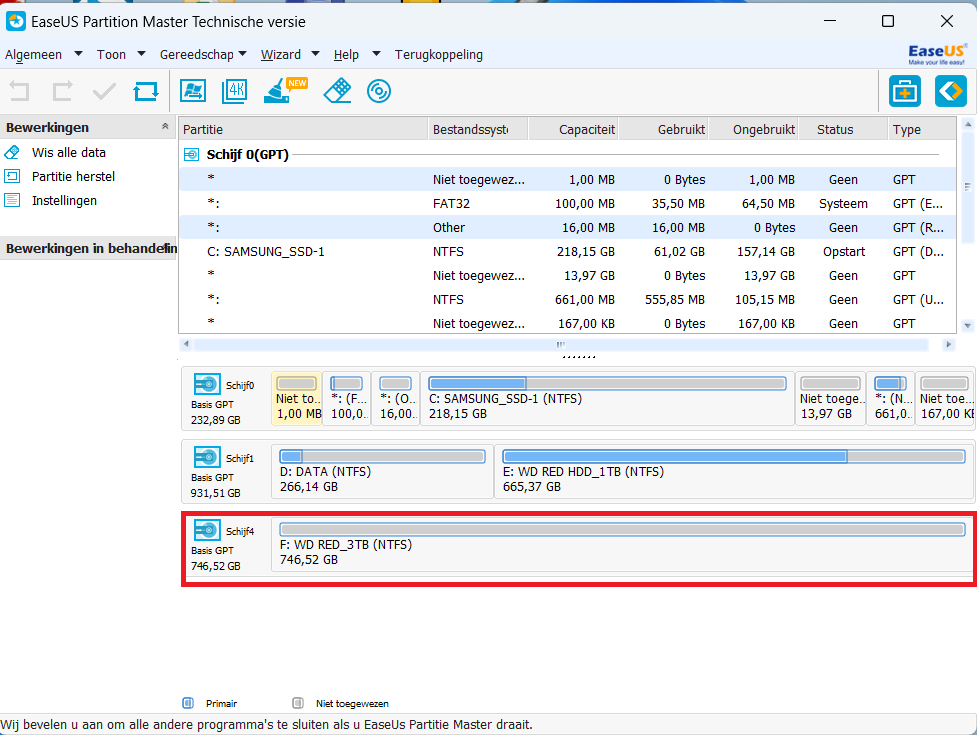This screenshot has width=977, height=735.
Task: Select the 1,00 MB block in Schijf0 map
Action: pos(297,399)
